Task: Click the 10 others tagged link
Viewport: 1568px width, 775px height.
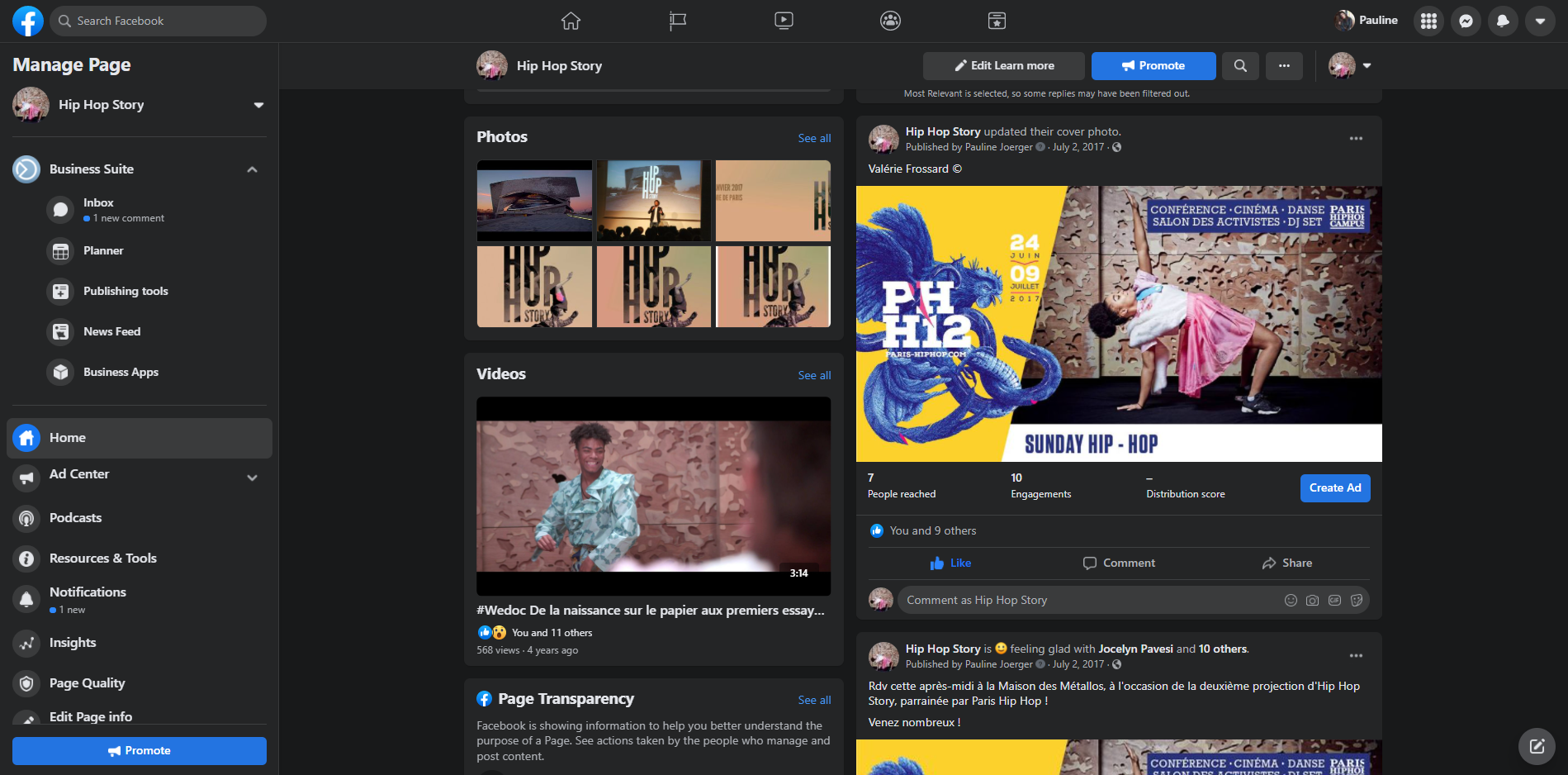Action: pyautogui.click(x=1223, y=649)
